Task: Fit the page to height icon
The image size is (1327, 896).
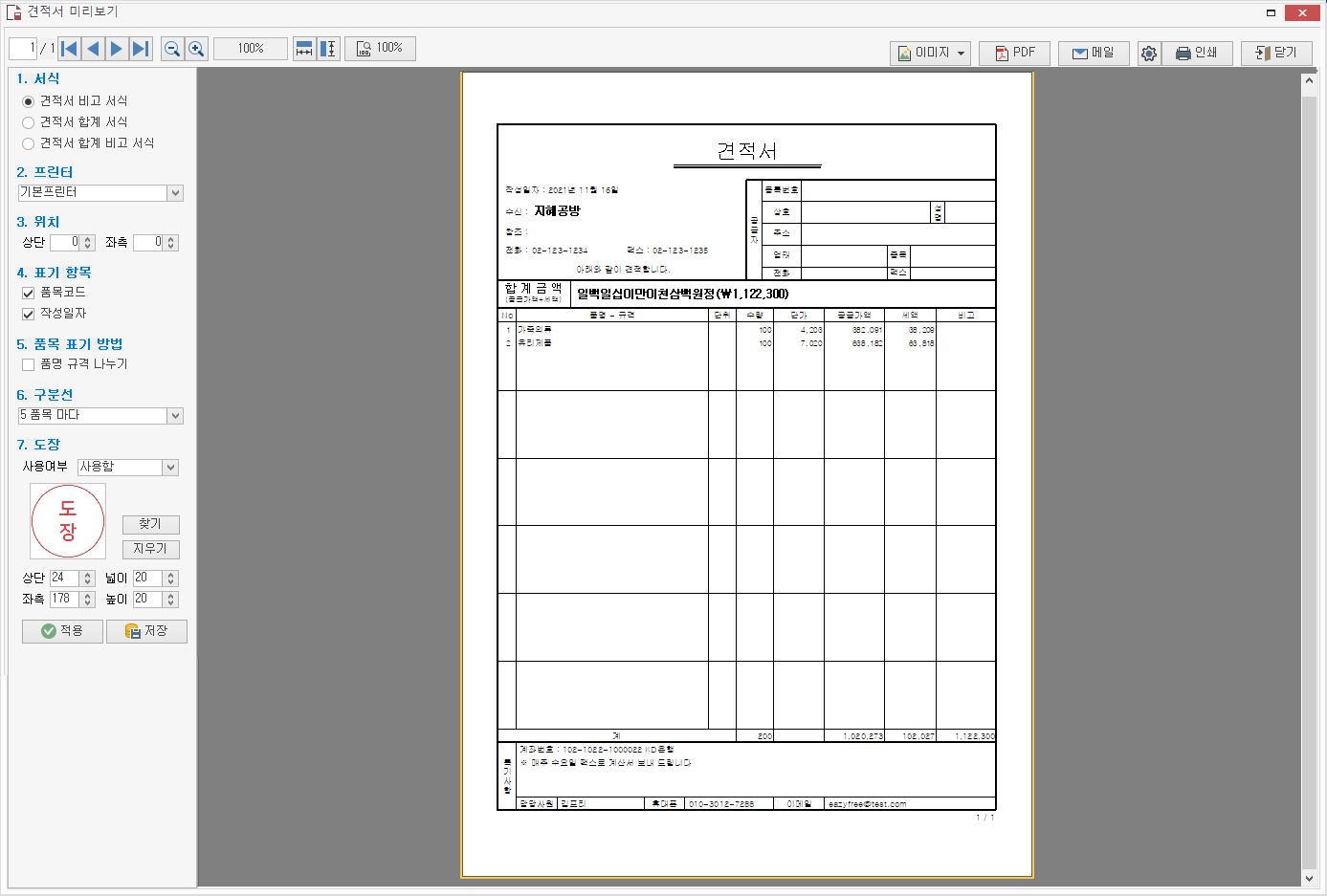Action: pyautogui.click(x=328, y=49)
